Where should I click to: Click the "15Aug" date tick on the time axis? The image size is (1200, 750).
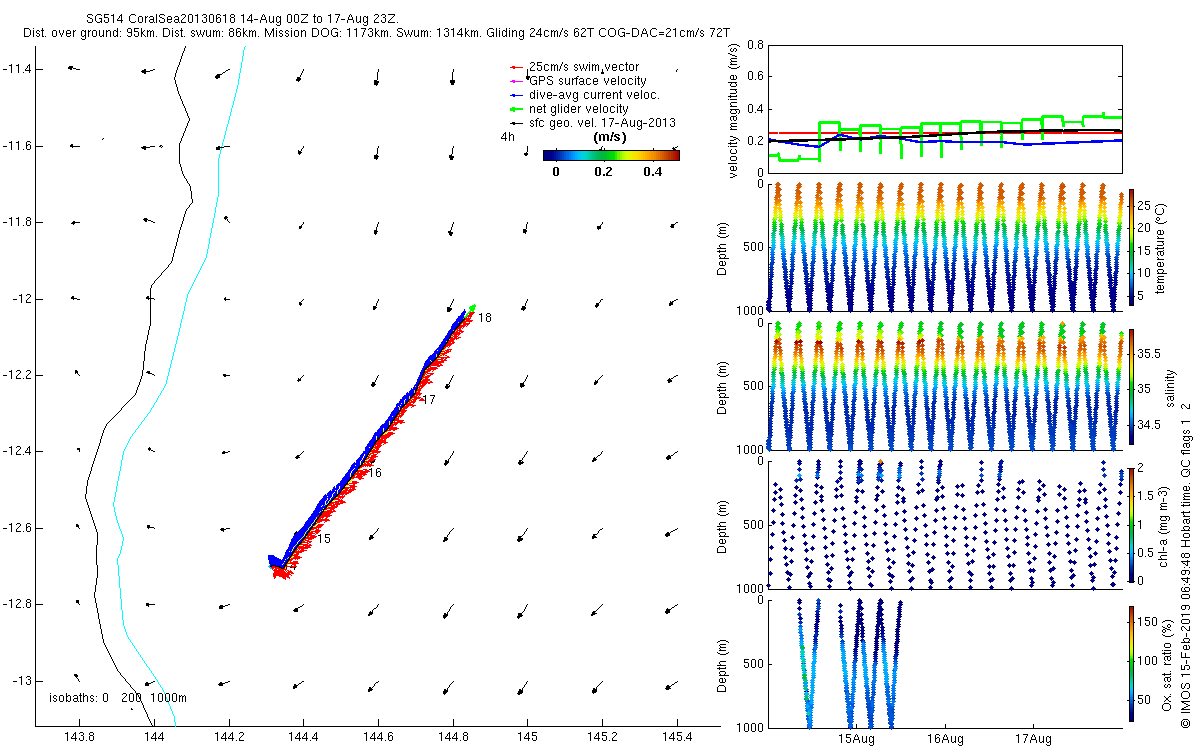(857, 739)
